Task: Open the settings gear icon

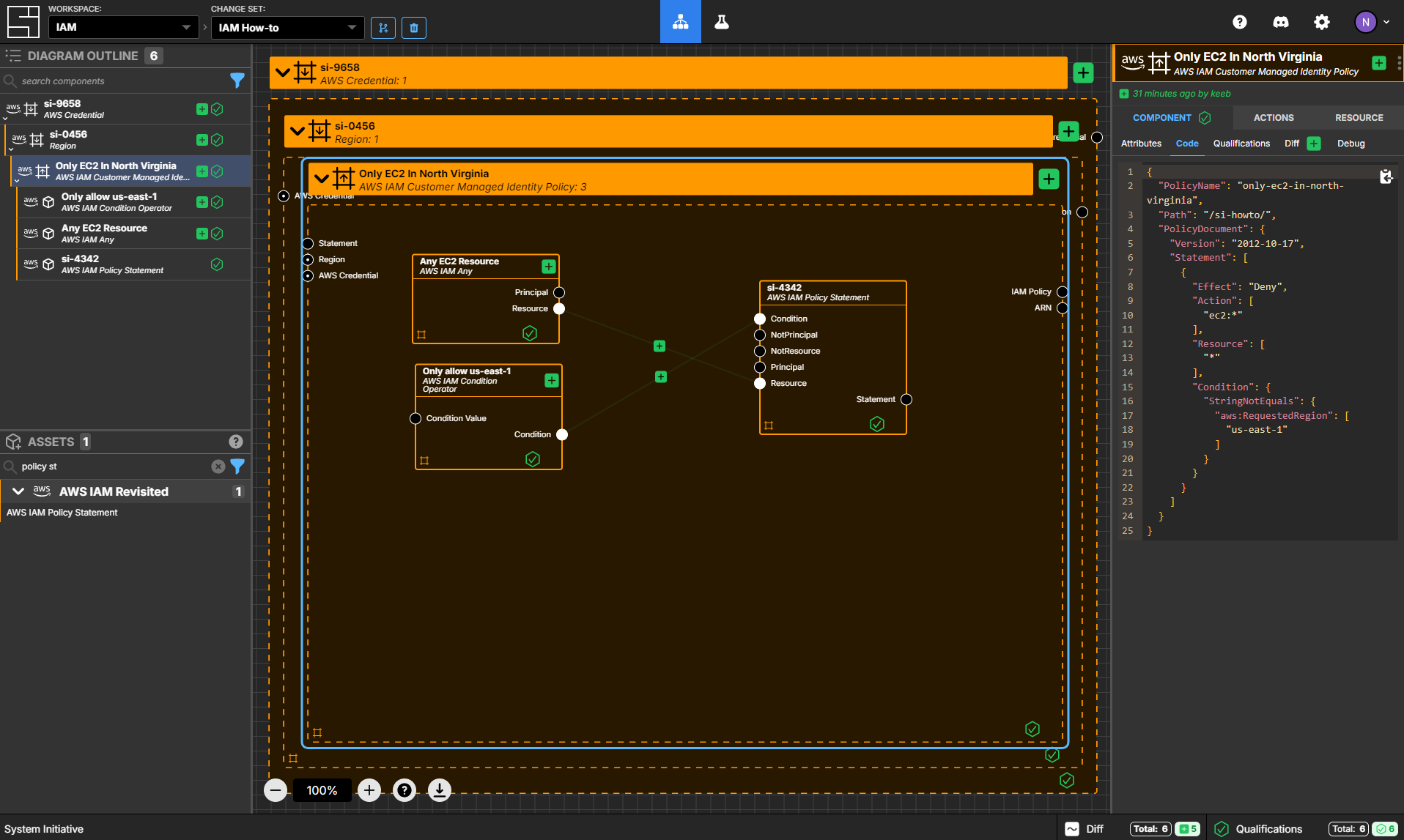Action: click(1322, 22)
